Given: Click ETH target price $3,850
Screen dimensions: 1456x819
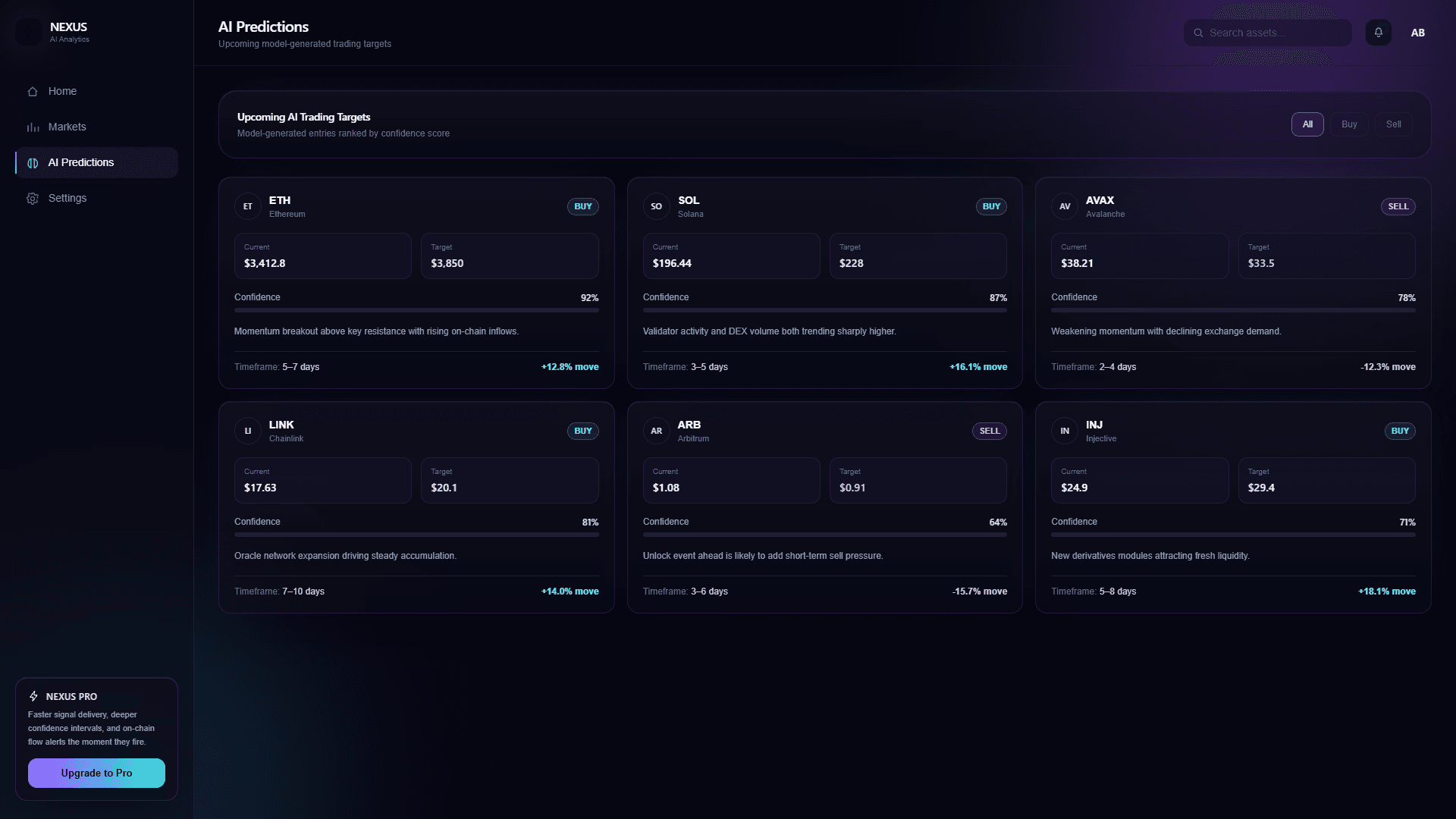Looking at the screenshot, I should click(x=447, y=263).
